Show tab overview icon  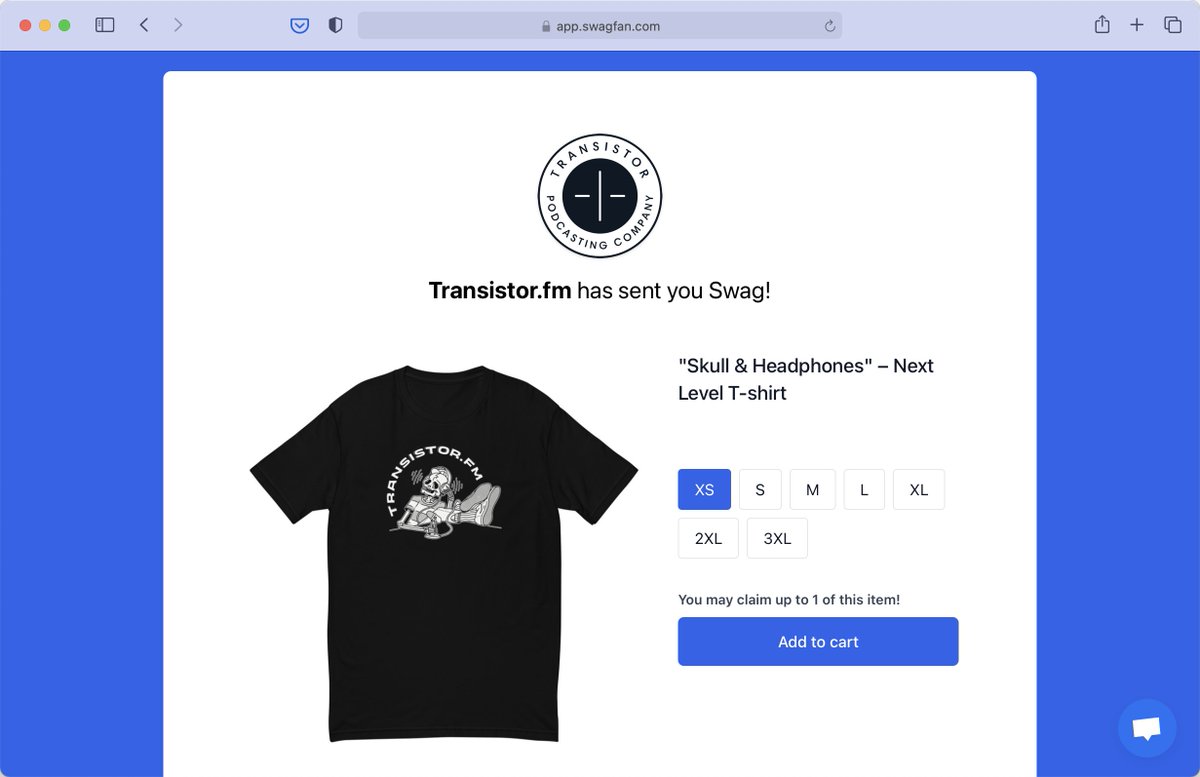[1173, 25]
